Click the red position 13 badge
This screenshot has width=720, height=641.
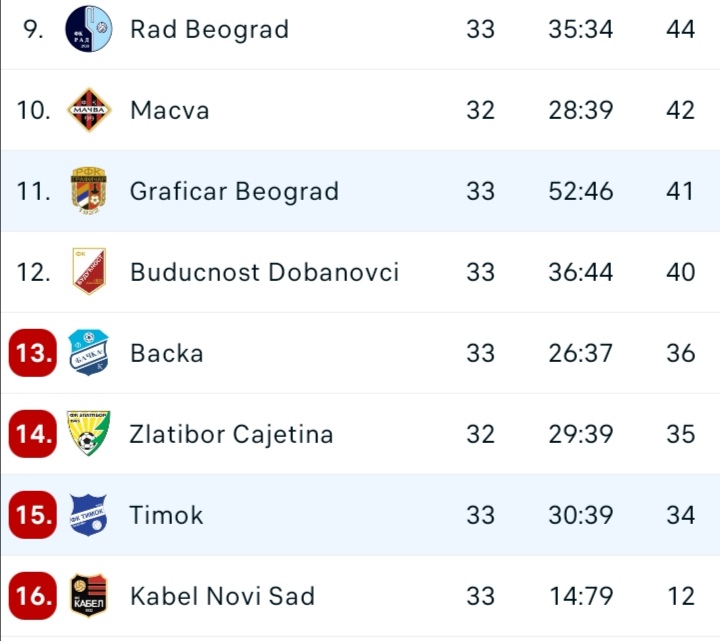point(33,353)
